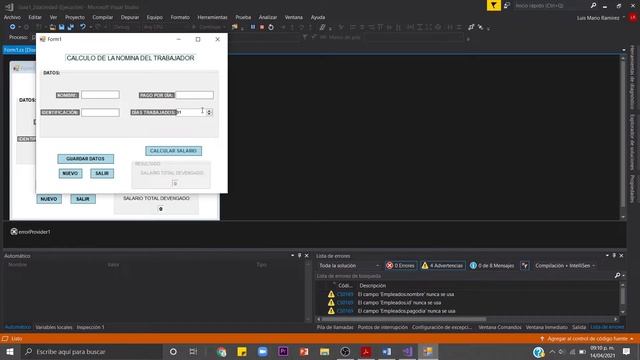Toggle the 0 Errores filter

tap(401, 266)
